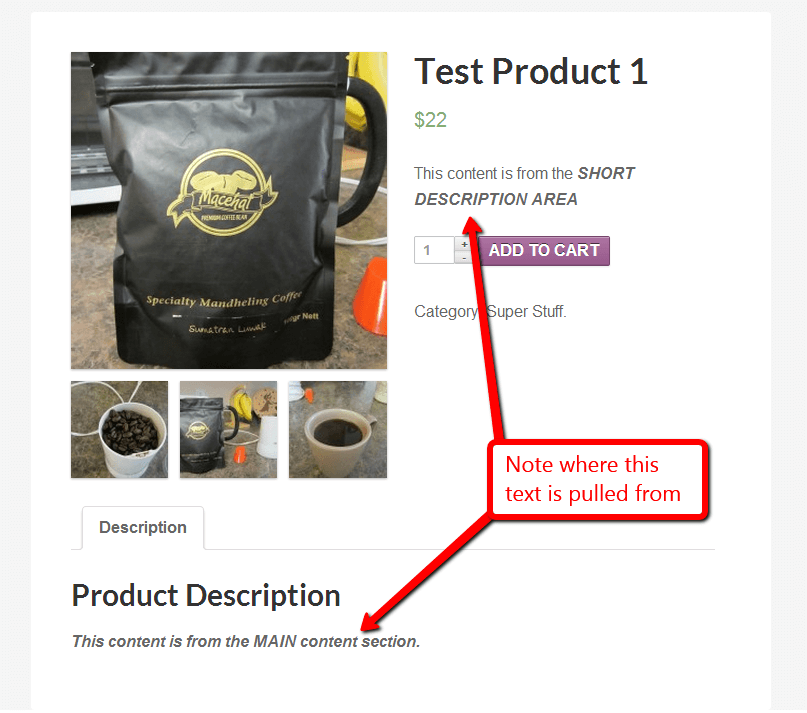
Task: Click into the quantity input field
Action: tap(434, 250)
